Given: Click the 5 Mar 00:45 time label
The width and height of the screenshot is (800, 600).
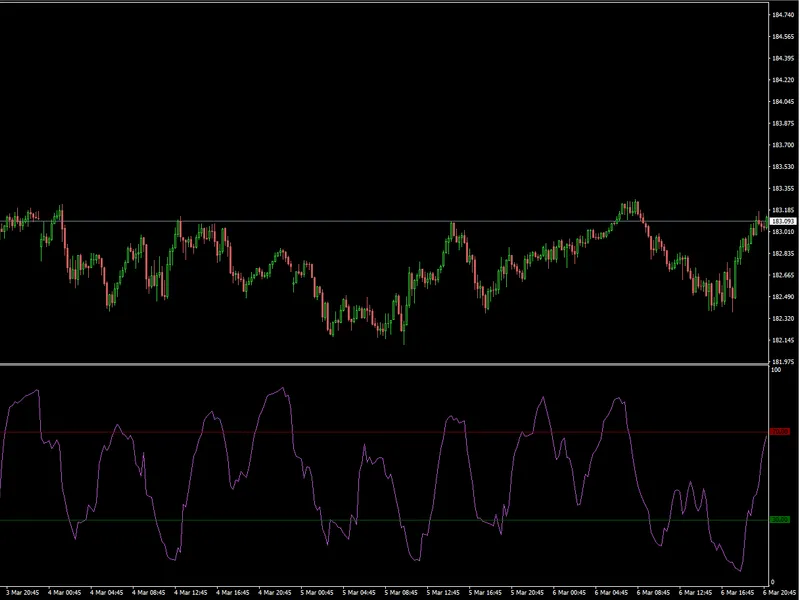Looking at the screenshot, I should pyautogui.click(x=317, y=592).
